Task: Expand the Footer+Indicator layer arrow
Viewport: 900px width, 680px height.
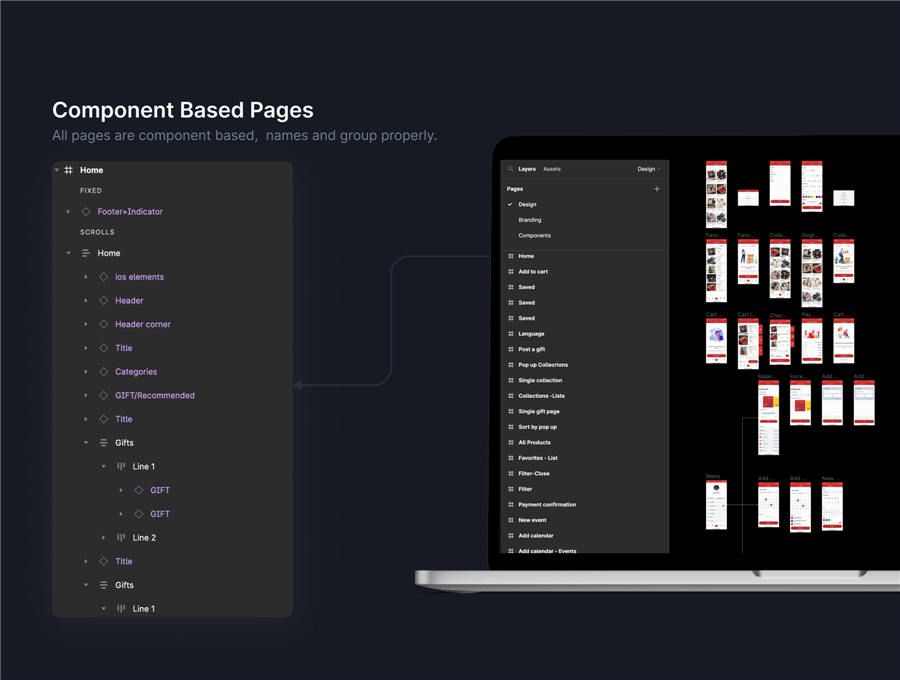Action: click(68, 212)
